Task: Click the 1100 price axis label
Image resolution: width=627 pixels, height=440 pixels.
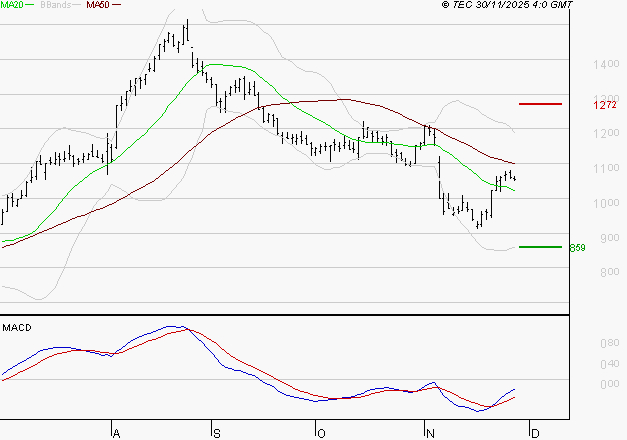Action: 606,168
